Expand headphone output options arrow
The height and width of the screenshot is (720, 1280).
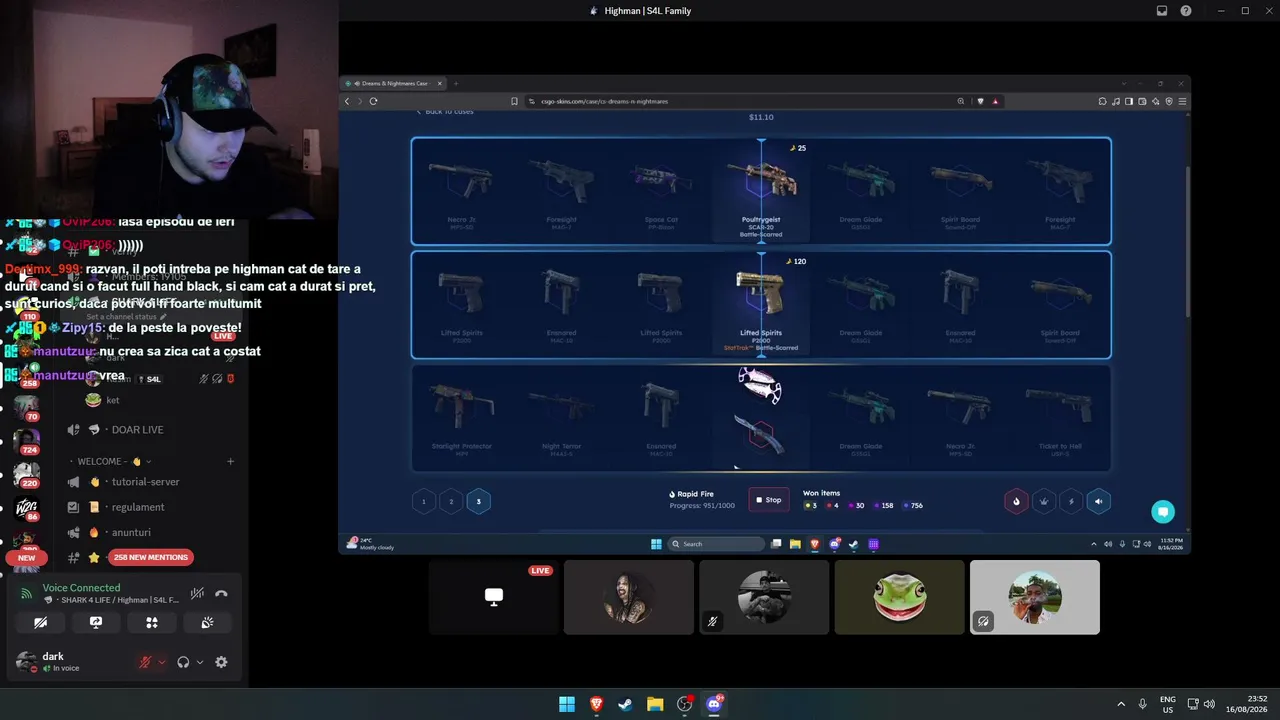[x=200, y=662]
